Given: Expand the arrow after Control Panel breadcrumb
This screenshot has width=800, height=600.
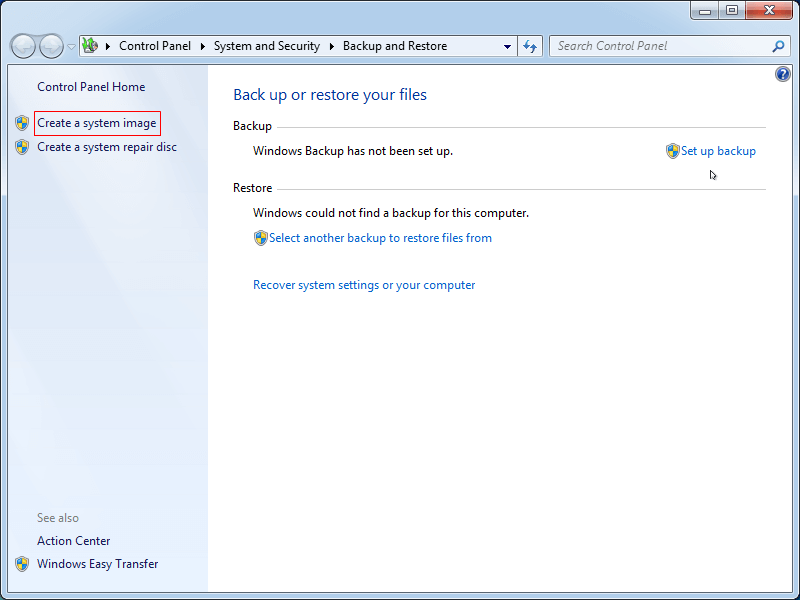Looking at the screenshot, I should coord(203,46).
